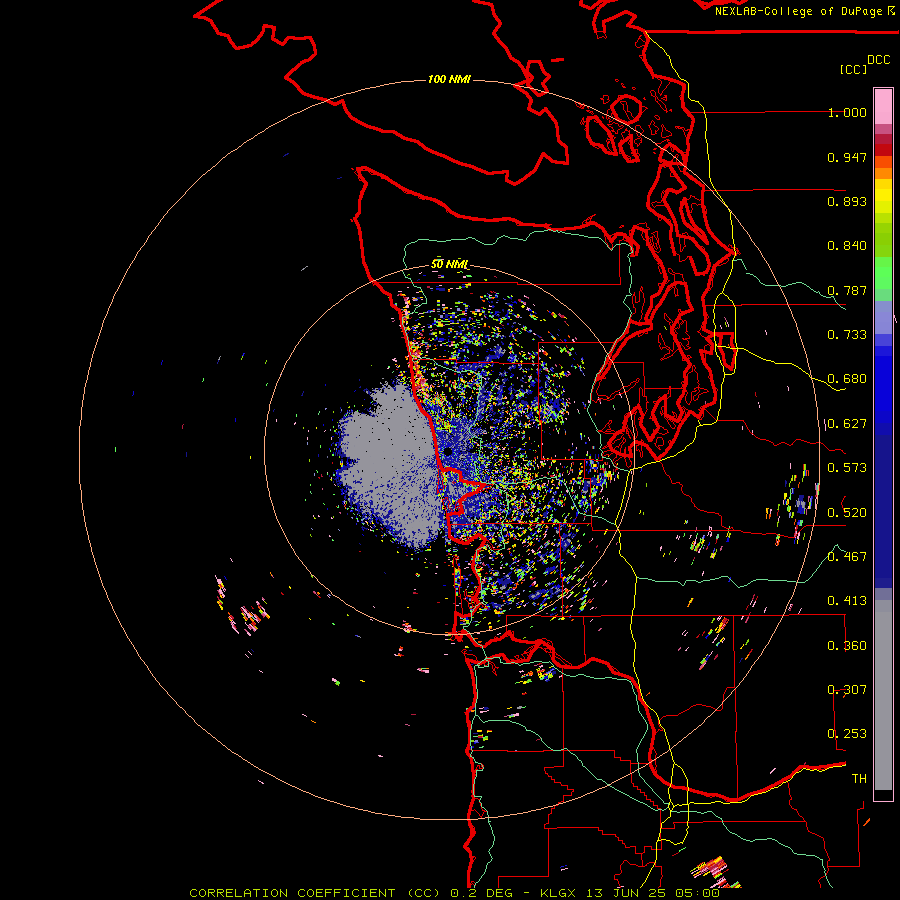
Task: Click the black radar site dot at the map center
Action: [448, 452]
